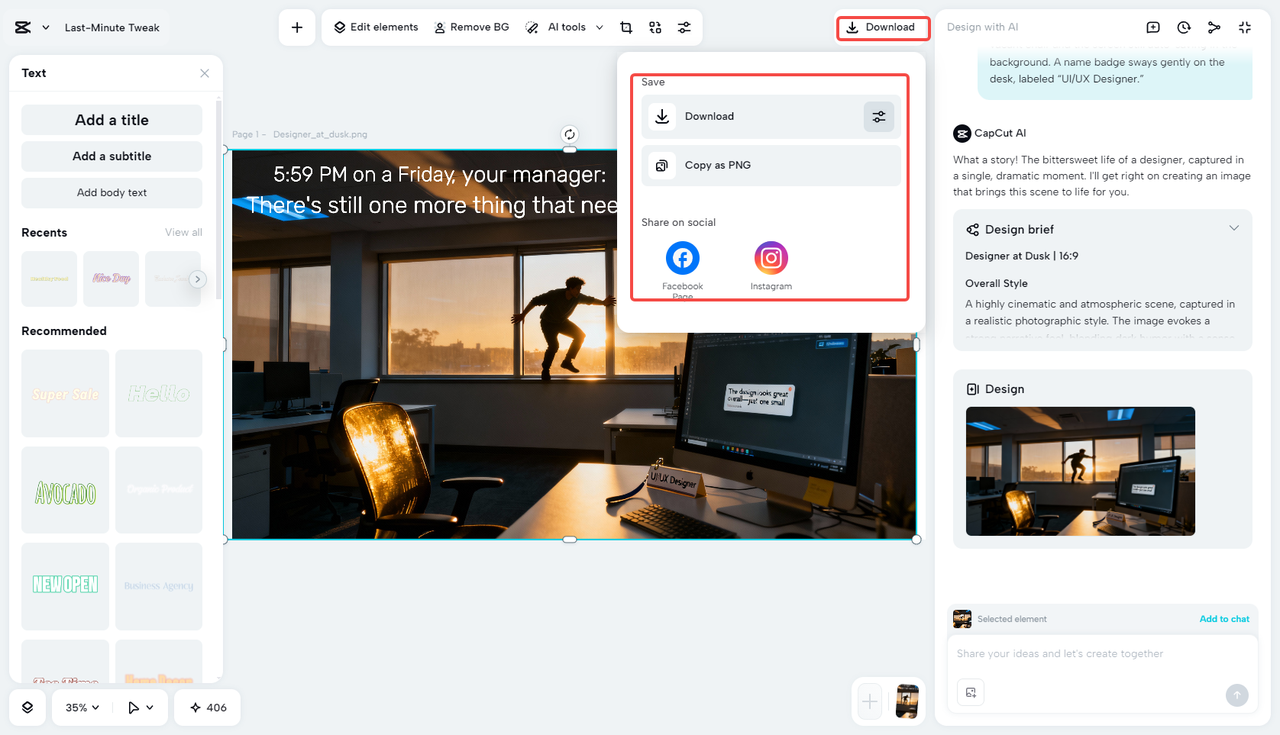
Task: Apply the NEW OPEN text preset
Action: pos(65,586)
